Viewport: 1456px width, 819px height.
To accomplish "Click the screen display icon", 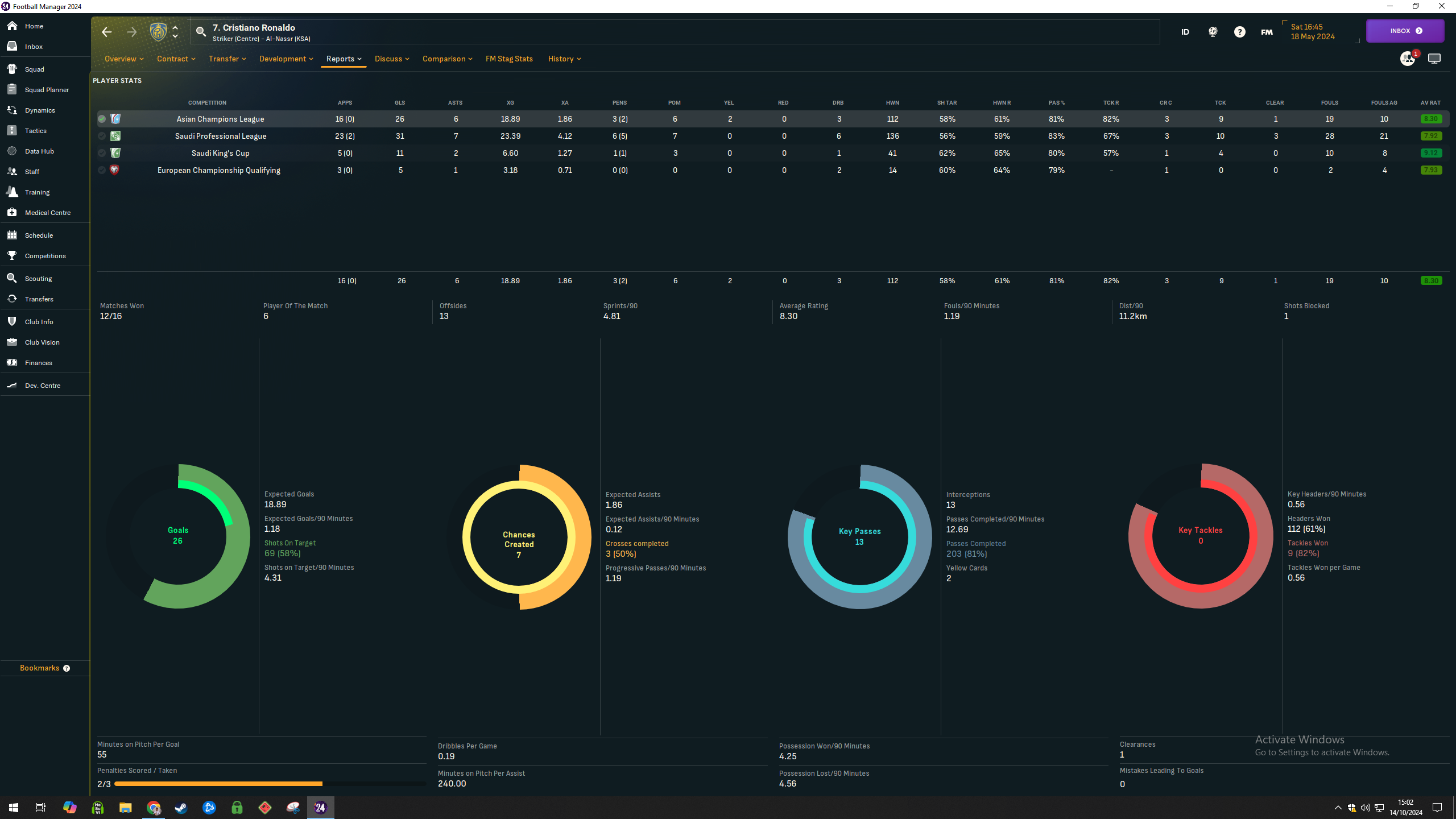I will pyautogui.click(x=1434, y=59).
